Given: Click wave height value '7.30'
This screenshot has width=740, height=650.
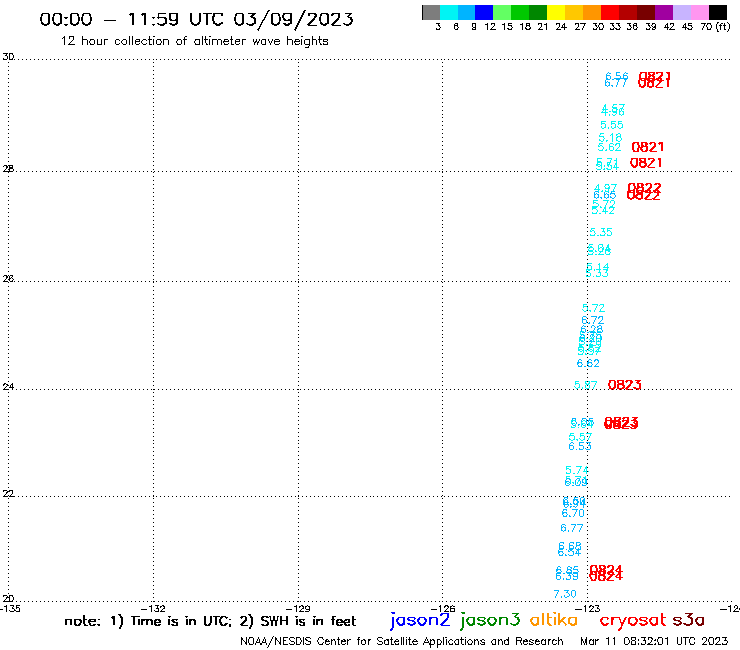Looking at the screenshot, I should pyautogui.click(x=565, y=594).
